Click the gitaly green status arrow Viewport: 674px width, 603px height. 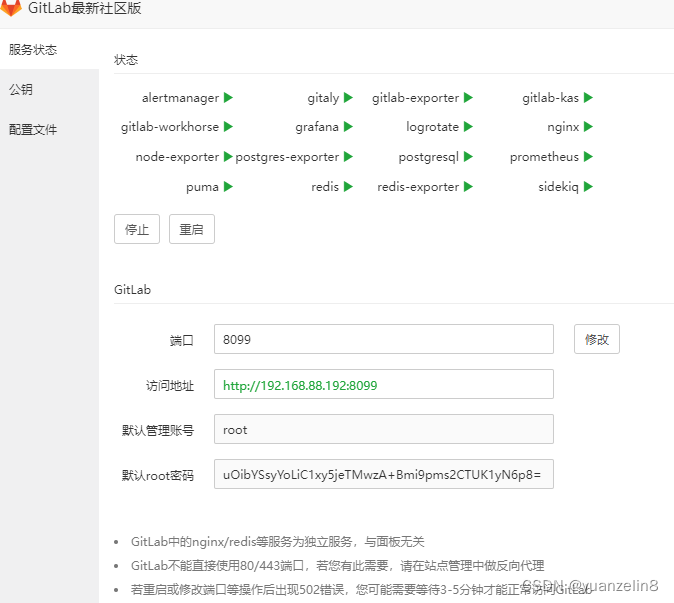(348, 98)
